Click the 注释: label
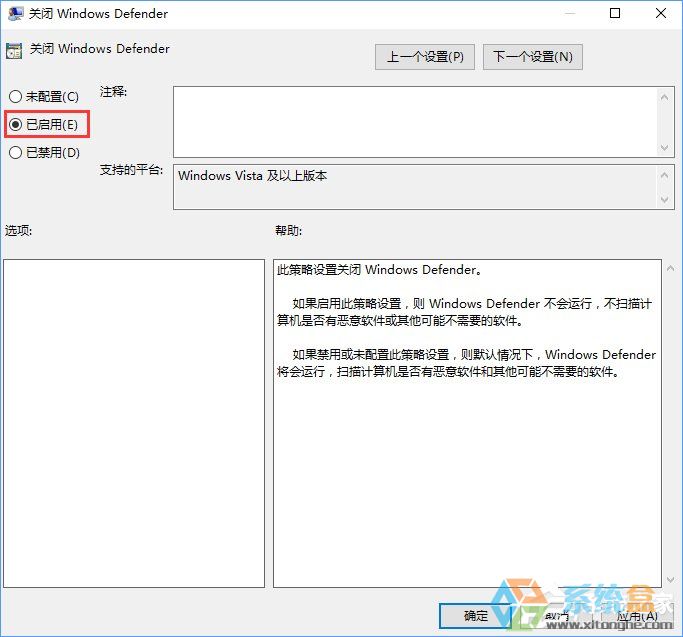 pyautogui.click(x=113, y=92)
